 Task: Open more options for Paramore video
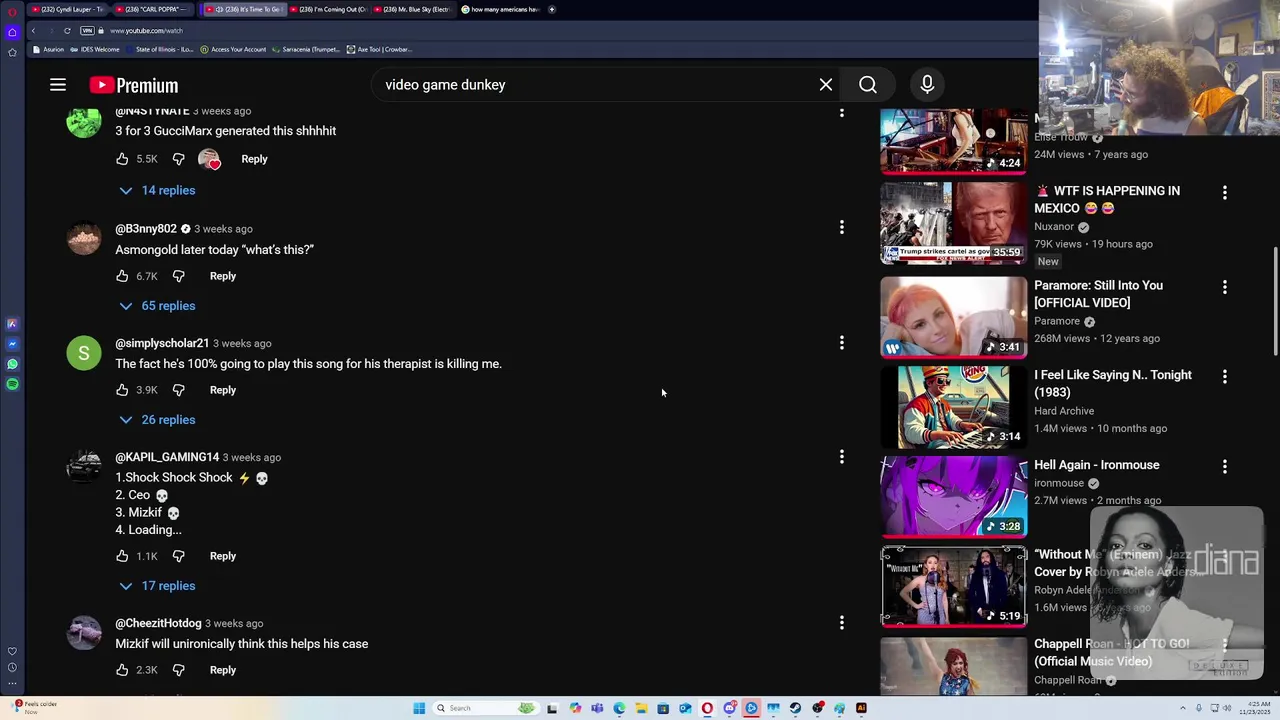click(x=1225, y=287)
